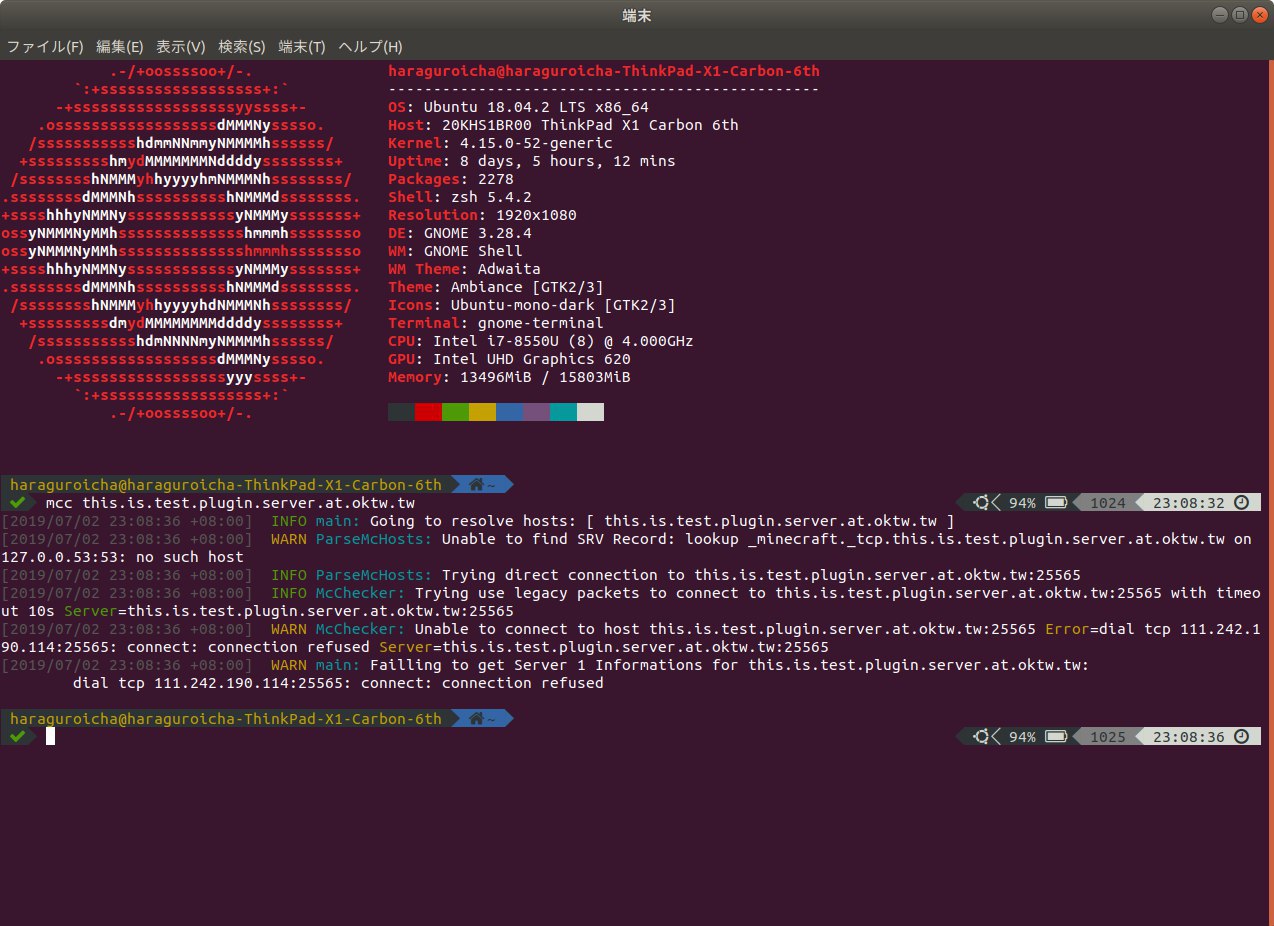
Task: Click the clock icon after 23:08:32
Action: click(x=1241, y=502)
